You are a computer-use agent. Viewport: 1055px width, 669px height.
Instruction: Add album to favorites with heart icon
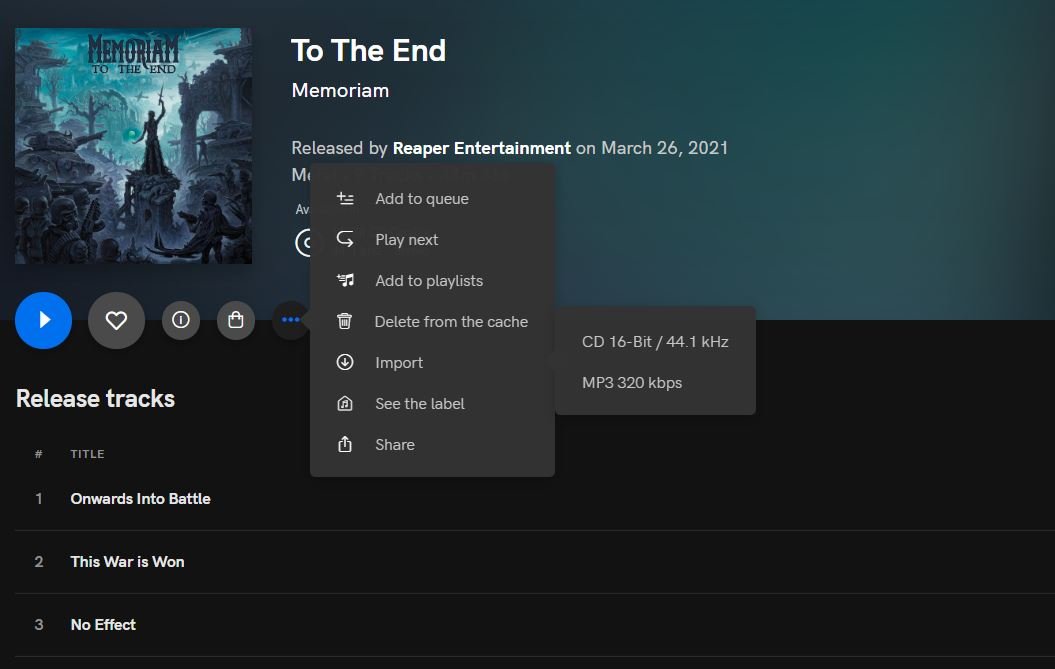coord(116,320)
